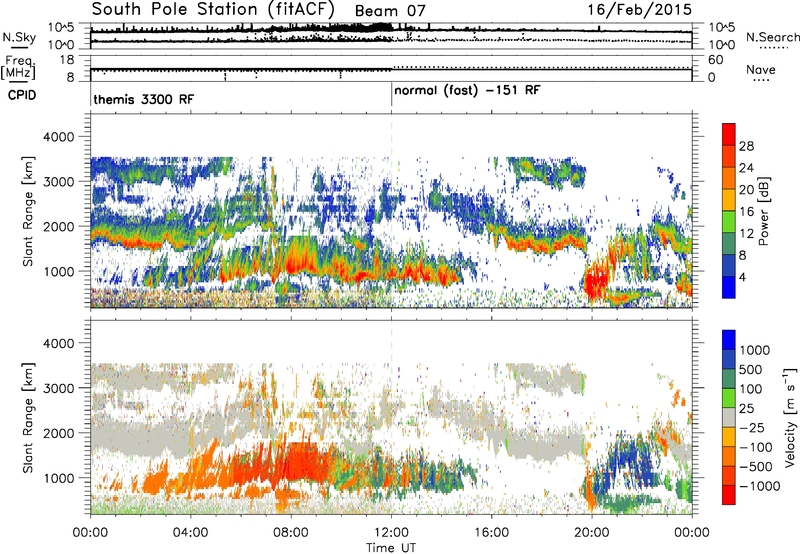800x554 pixels.
Task: Click the intense red power patch near 20:00
Action: coord(595,282)
